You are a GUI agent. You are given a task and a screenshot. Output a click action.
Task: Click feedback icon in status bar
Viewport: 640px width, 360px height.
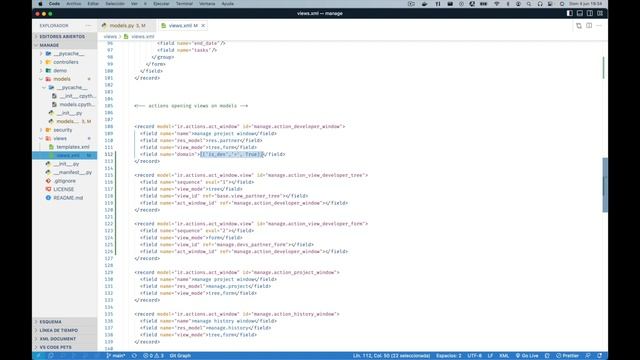pos(588,356)
